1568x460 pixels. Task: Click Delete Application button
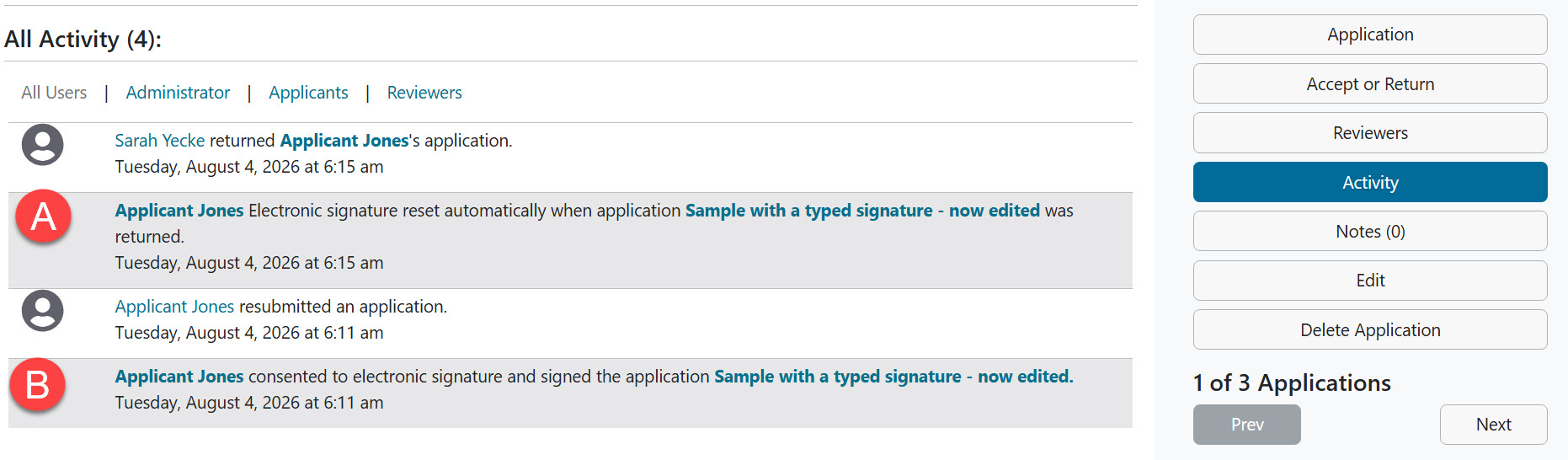pos(1370,330)
